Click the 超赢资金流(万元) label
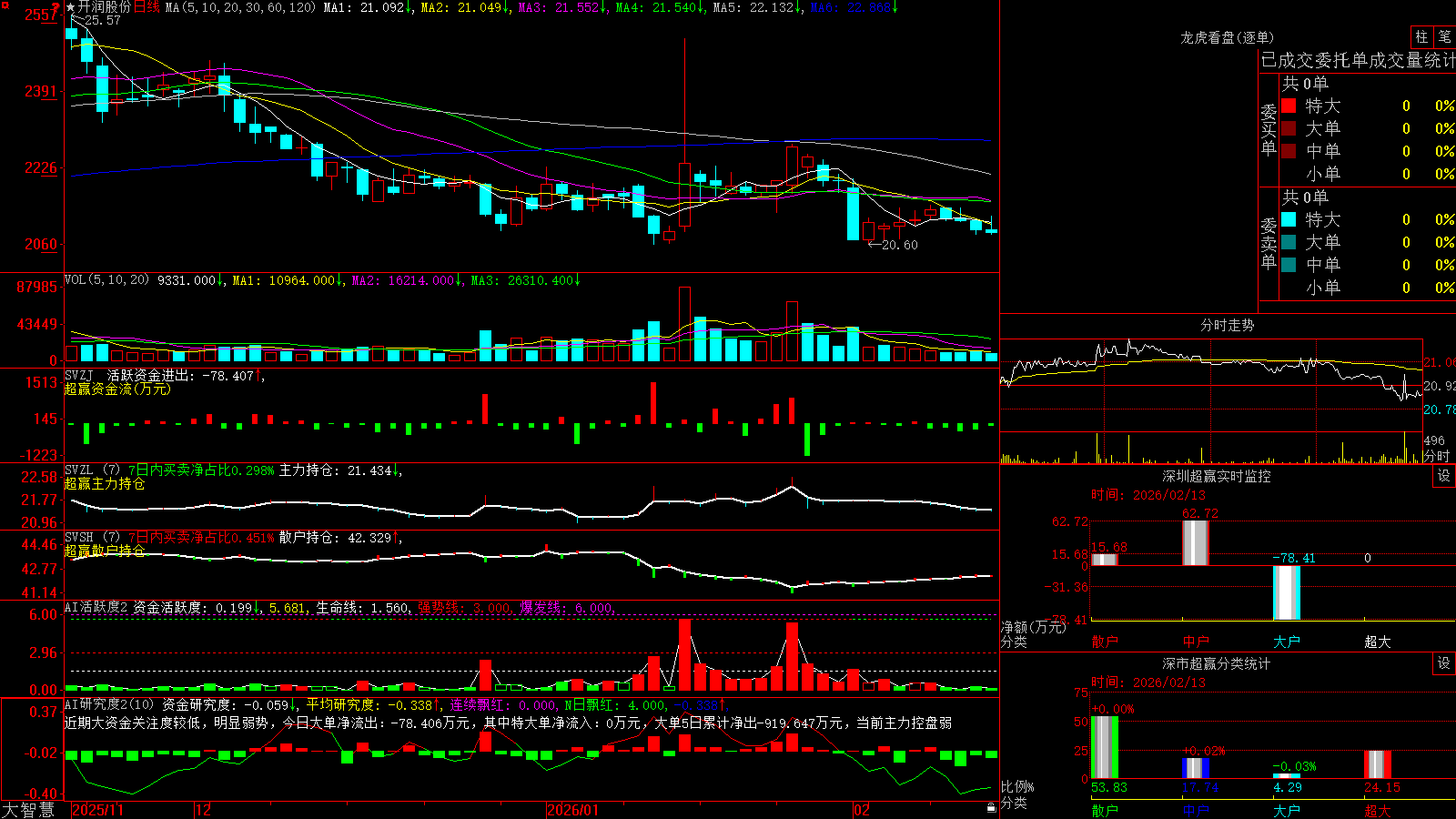This screenshot has height=819, width=1456. [117, 389]
